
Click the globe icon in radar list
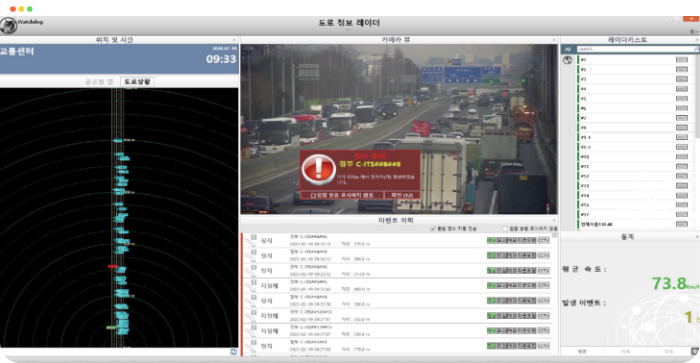[x=567, y=60]
